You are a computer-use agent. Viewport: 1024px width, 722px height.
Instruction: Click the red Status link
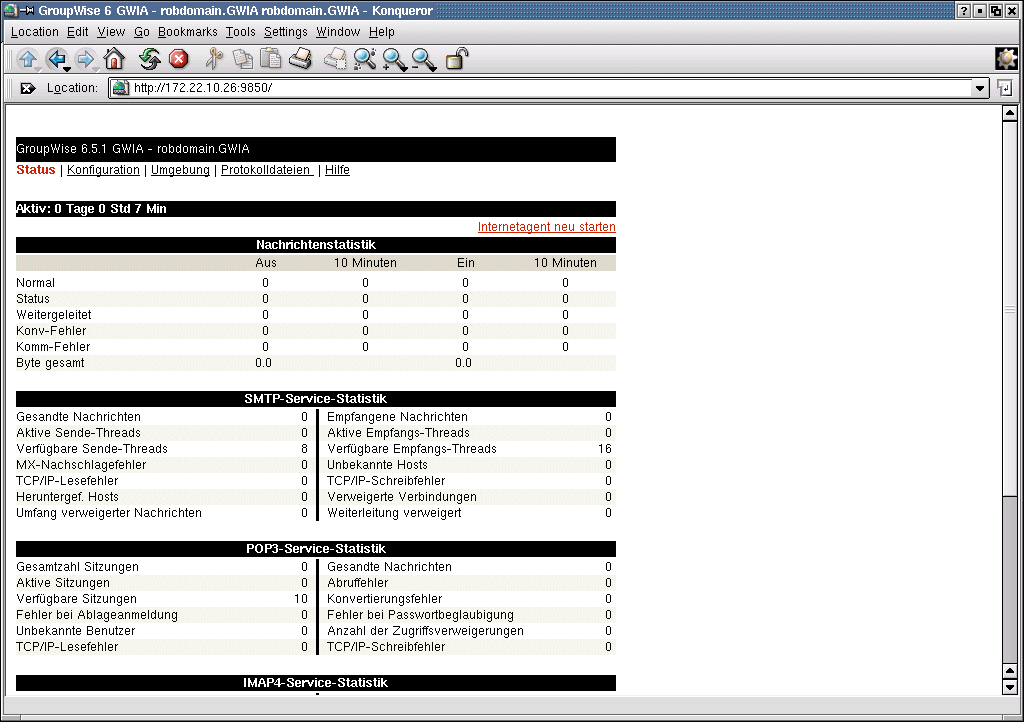36,170
